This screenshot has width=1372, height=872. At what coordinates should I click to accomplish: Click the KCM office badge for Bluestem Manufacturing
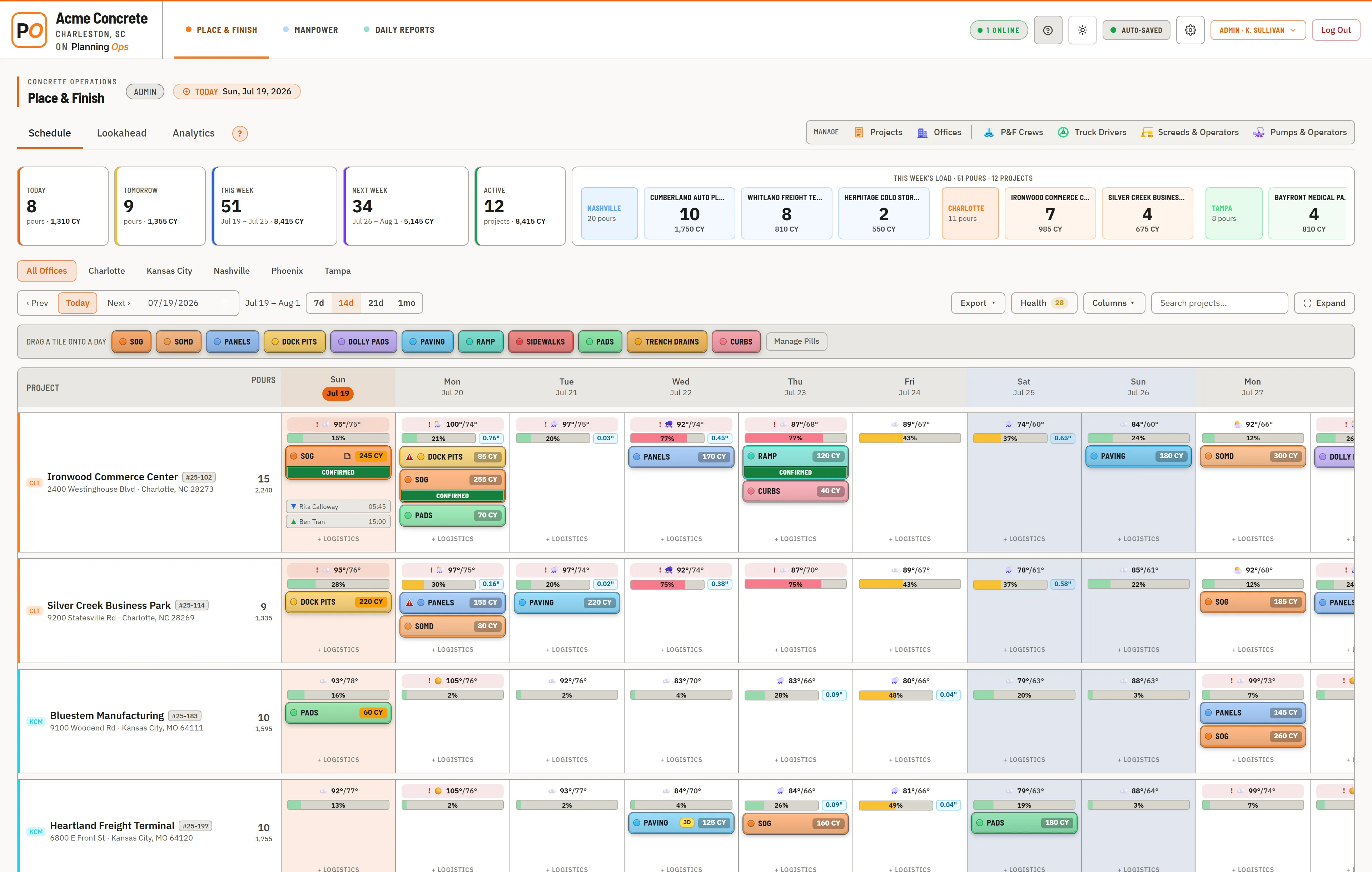pos(36,722)
